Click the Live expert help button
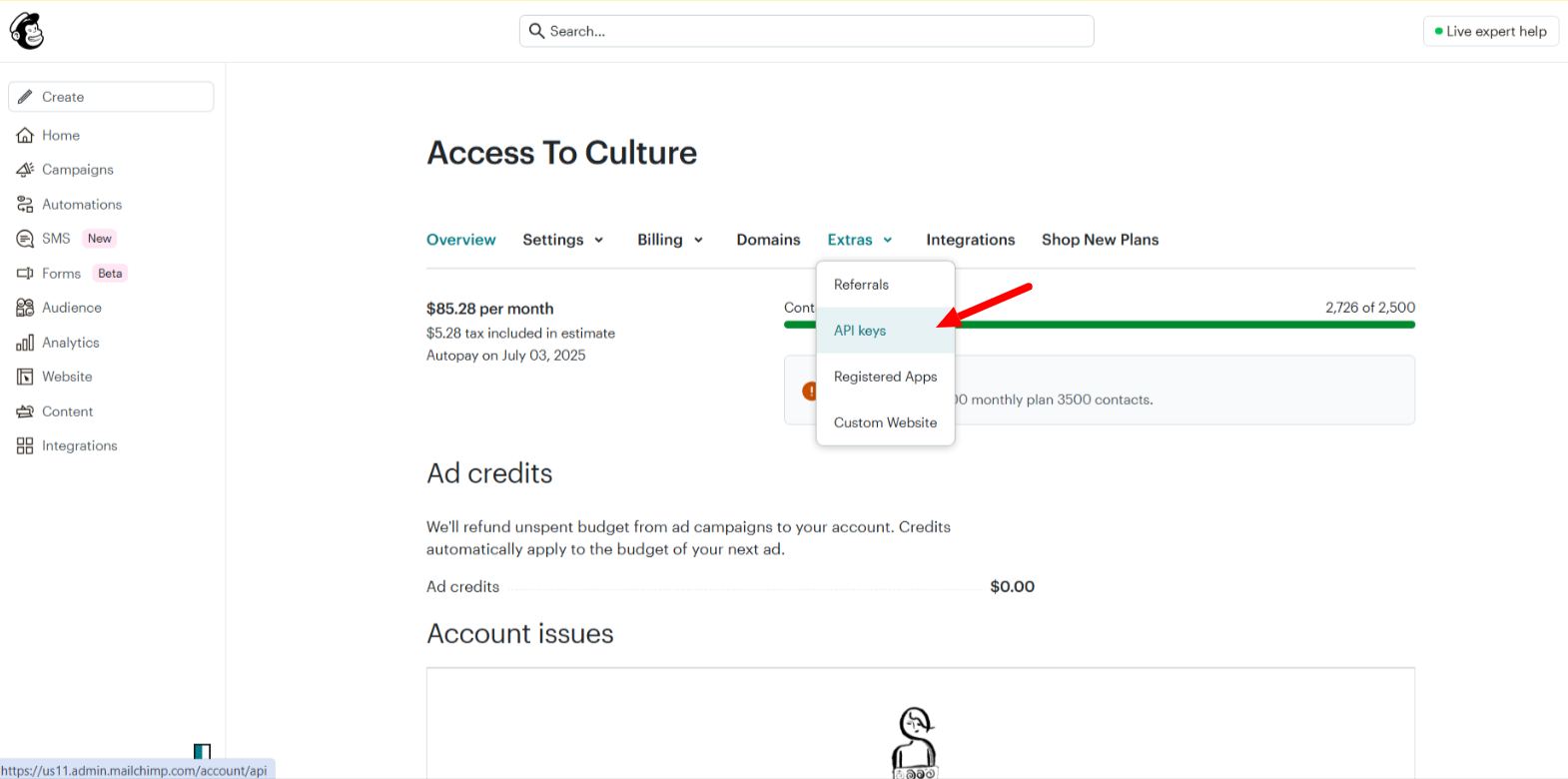Screen dimensions: 1568x779 (x=1490, y=31)
